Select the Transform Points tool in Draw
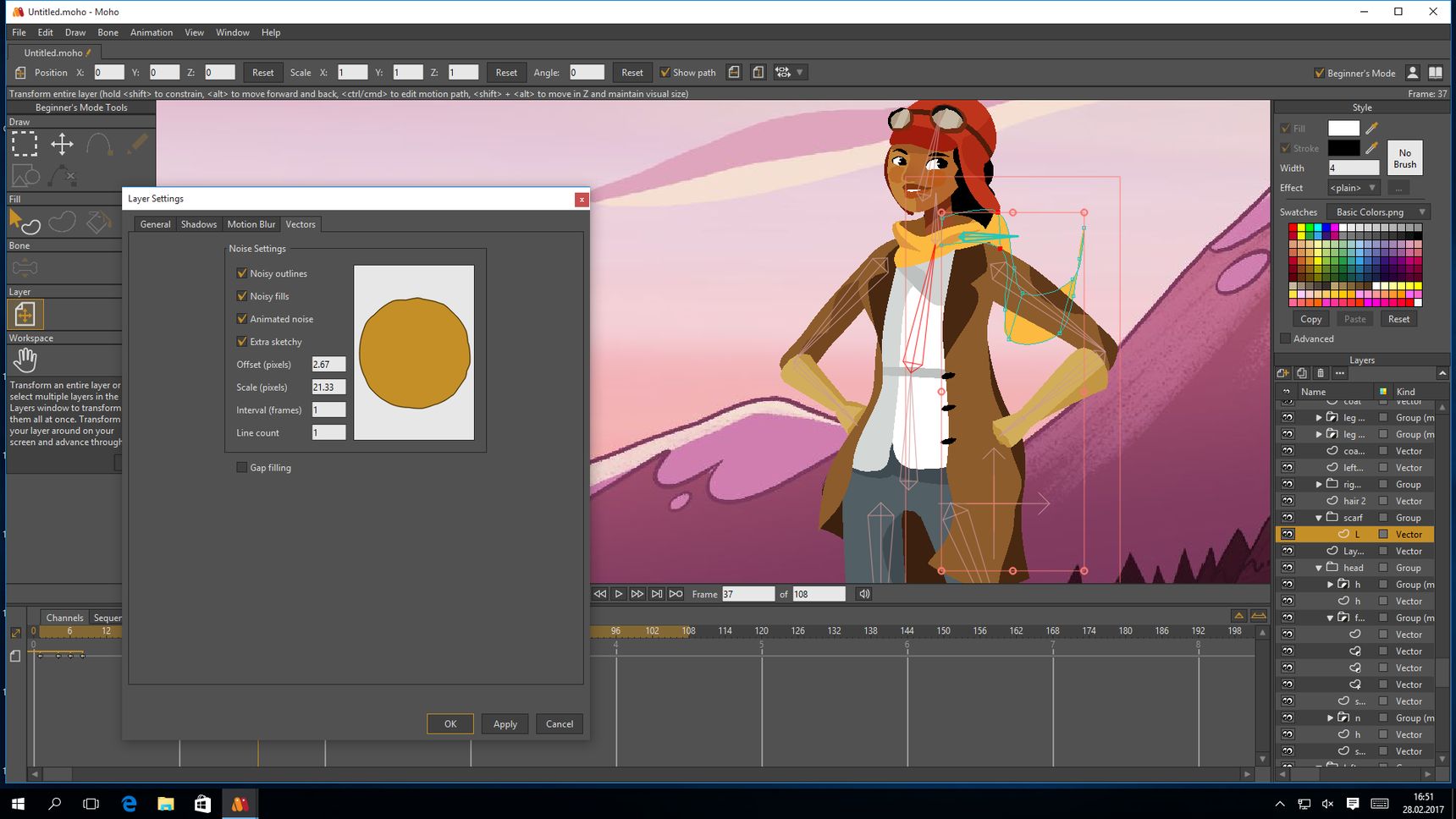The image size is (1456, 819). pos(62,144)
